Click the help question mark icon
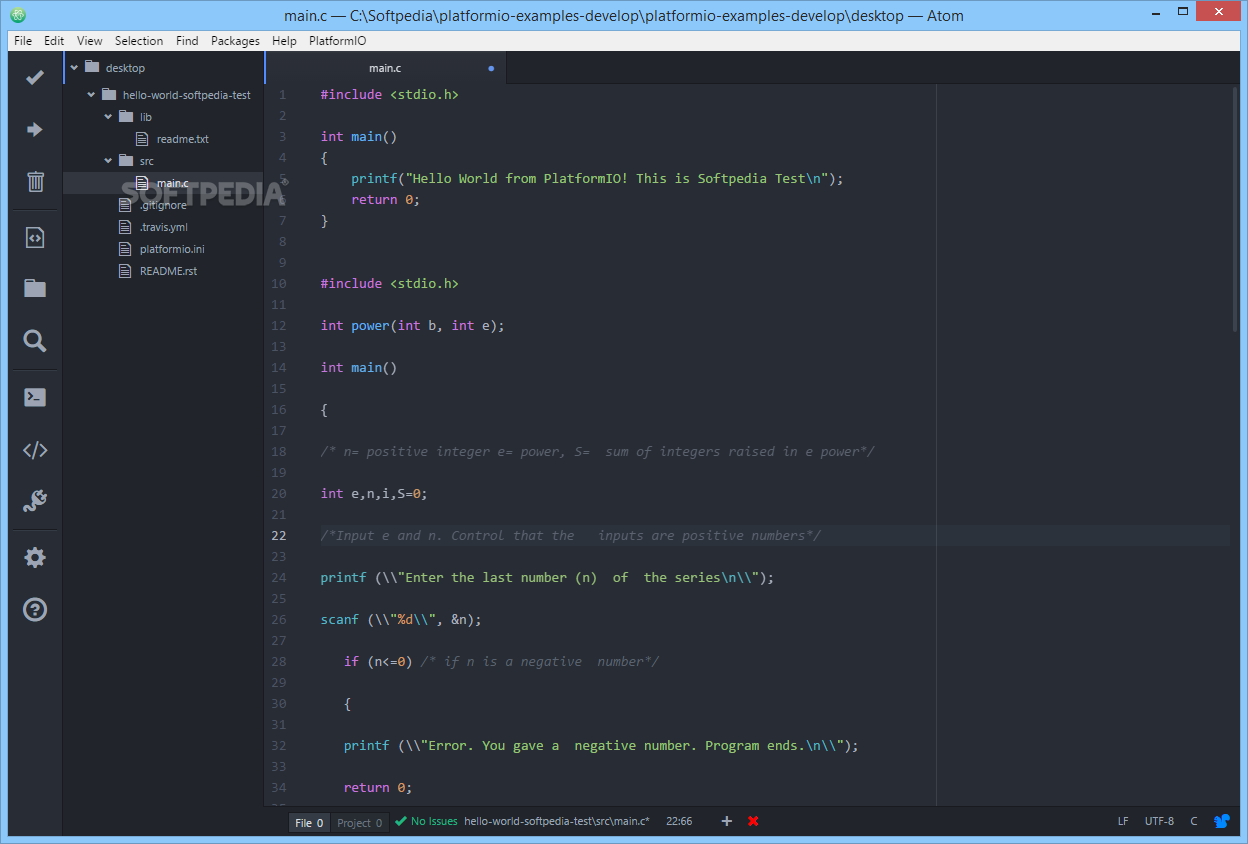The height and width of the screenshot is (844, 1248). click(35, 609)
